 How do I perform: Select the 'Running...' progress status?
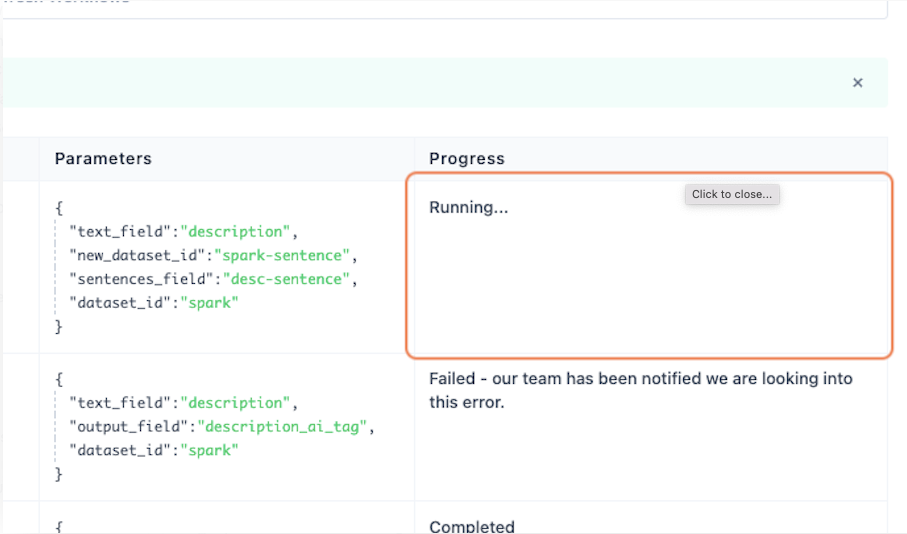(x=469, y=208)
